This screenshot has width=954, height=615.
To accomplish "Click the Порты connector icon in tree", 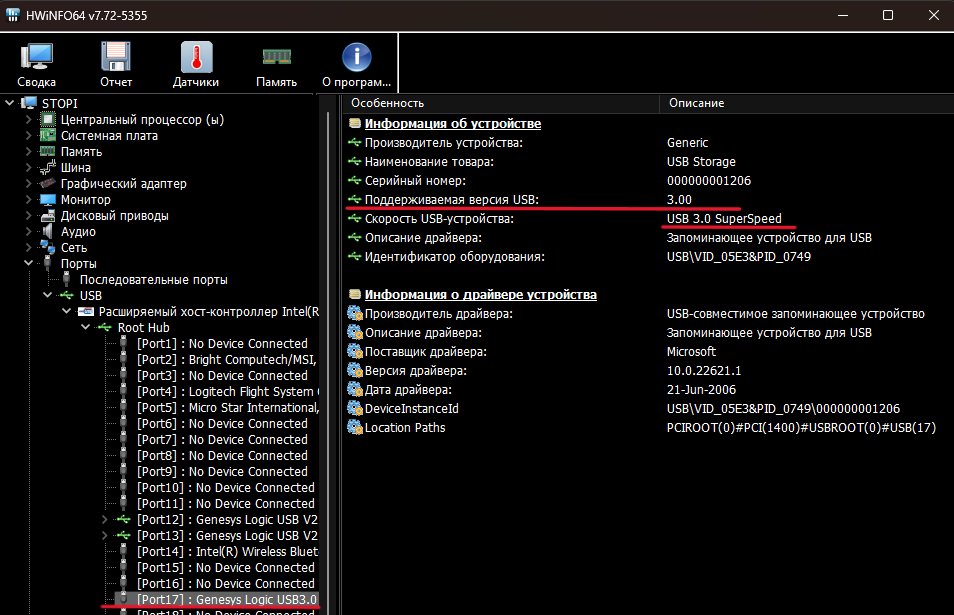I will coord(48,263).
